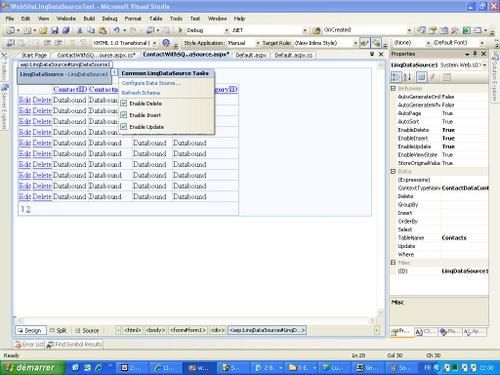Select the <form#form1> tag in tag navigator

[x=188, y=330]
